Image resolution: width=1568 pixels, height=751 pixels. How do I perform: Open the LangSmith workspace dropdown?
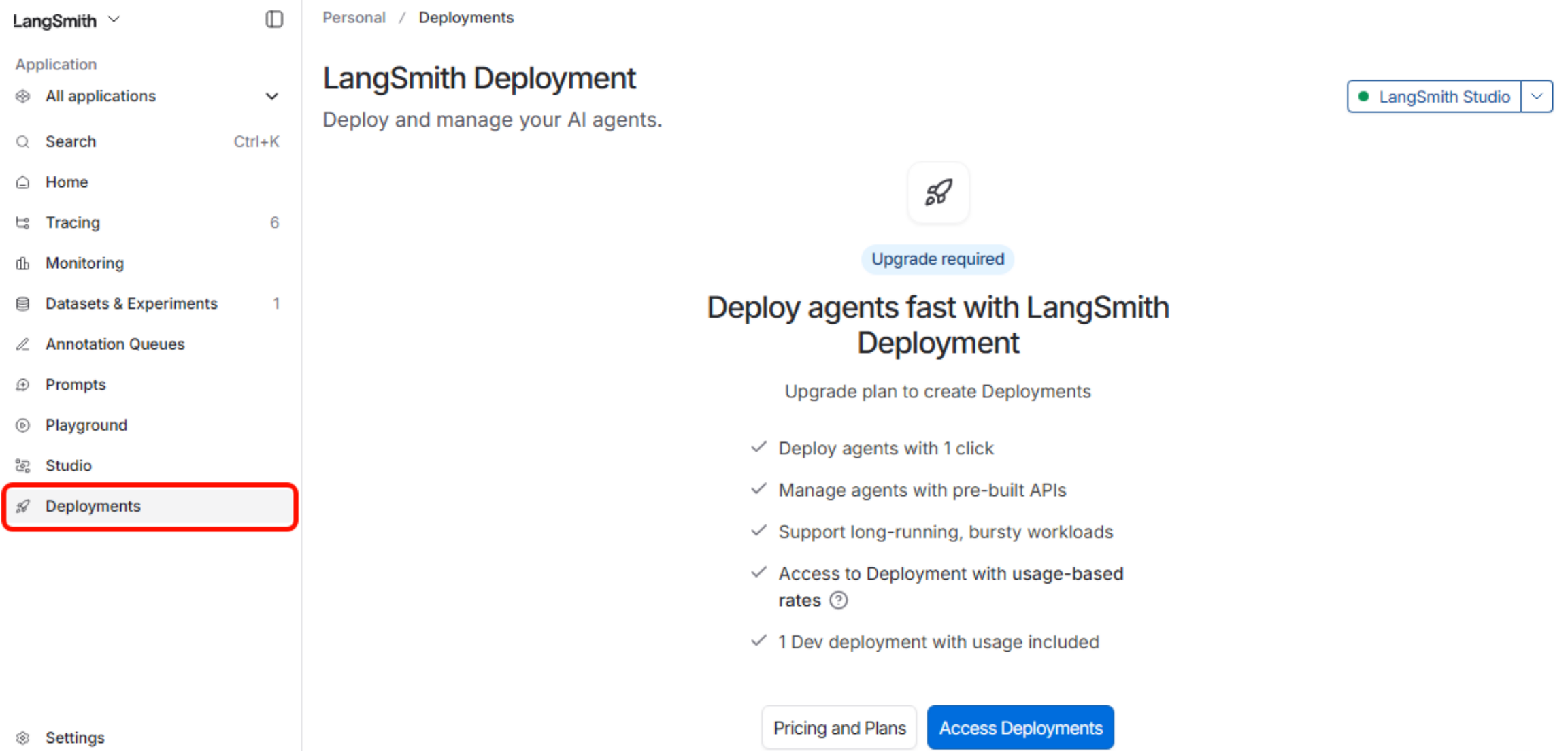[67, 20]
